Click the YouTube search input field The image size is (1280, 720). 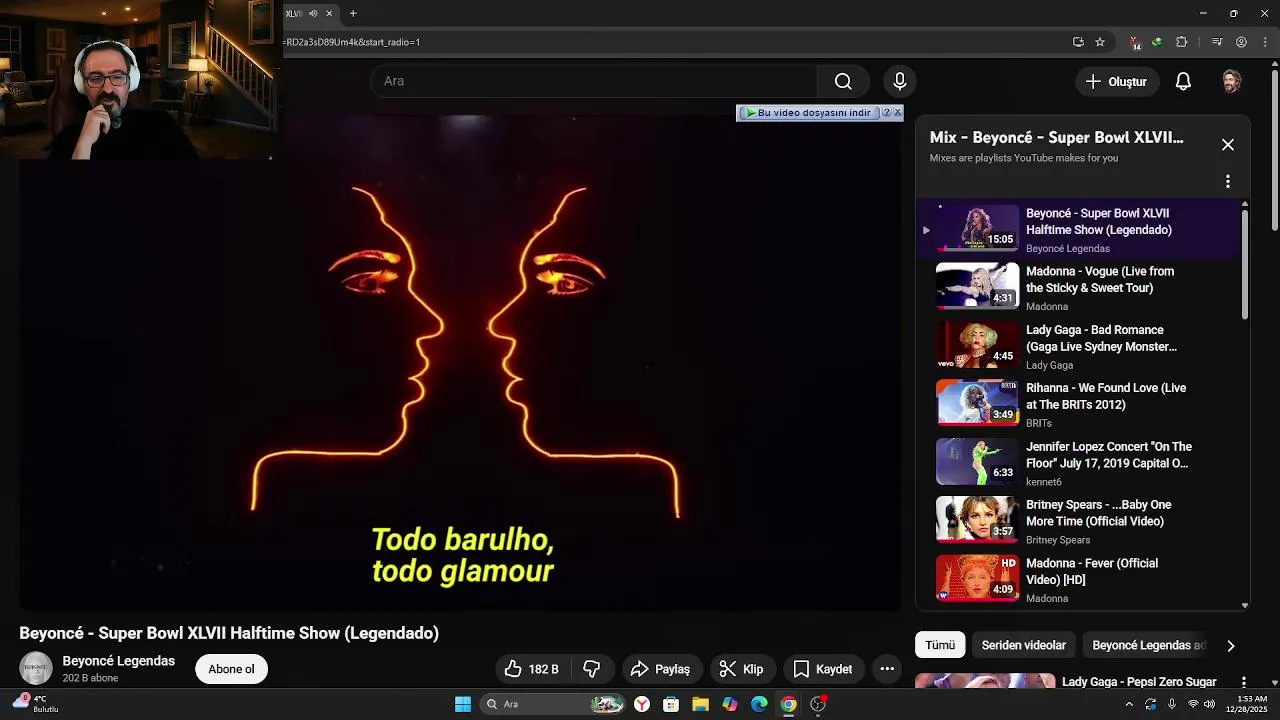tap(594, 81)
